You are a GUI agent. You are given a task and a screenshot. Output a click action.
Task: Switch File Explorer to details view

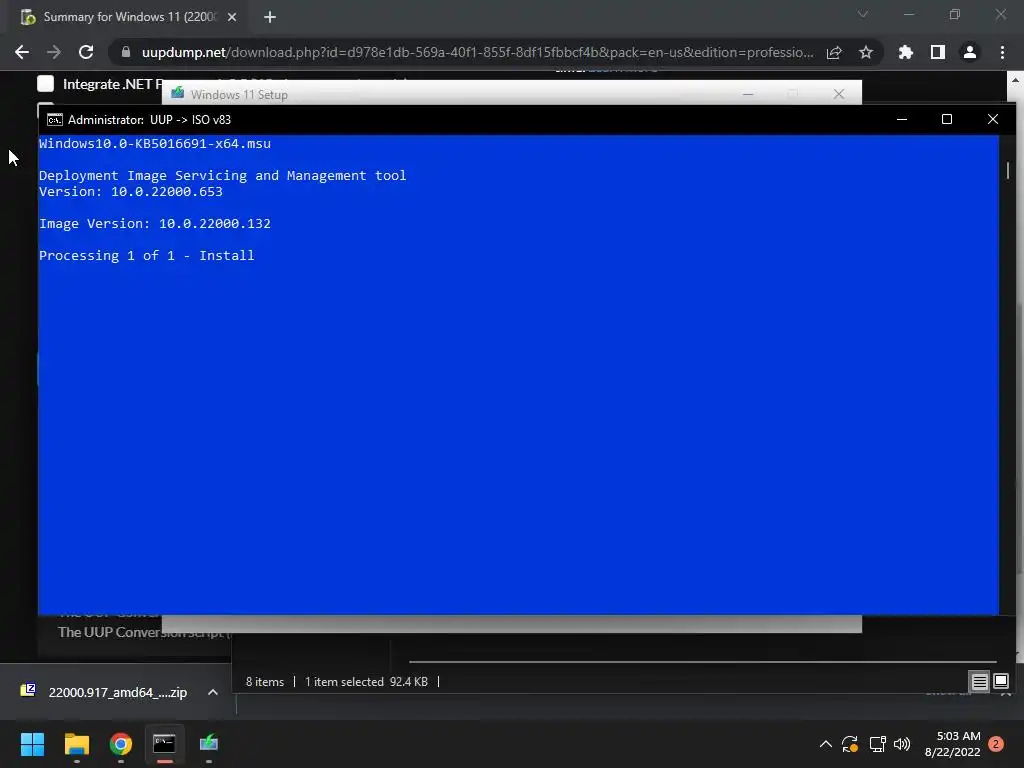[980, 682]
